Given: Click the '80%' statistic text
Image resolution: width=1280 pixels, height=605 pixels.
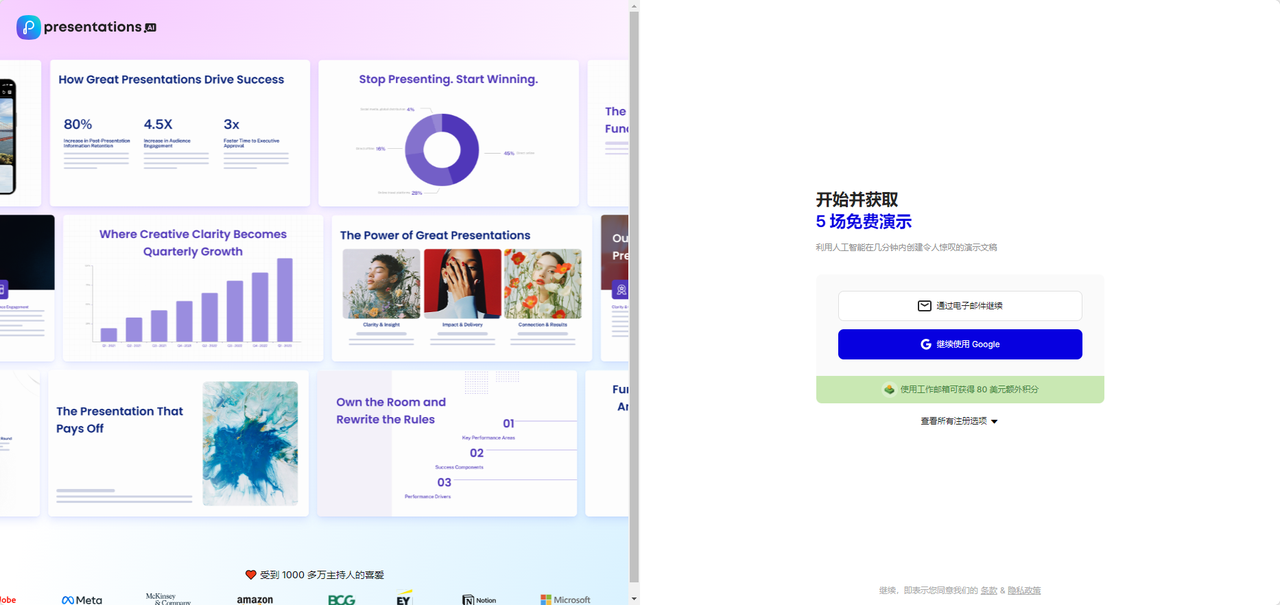Looking at the screenshot, I should coord(78,125).
